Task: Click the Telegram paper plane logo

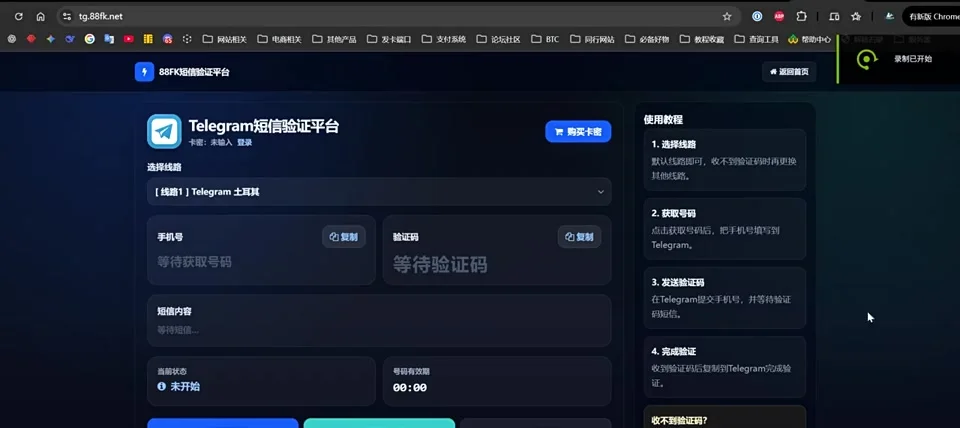Action: [x=164, y=131]
